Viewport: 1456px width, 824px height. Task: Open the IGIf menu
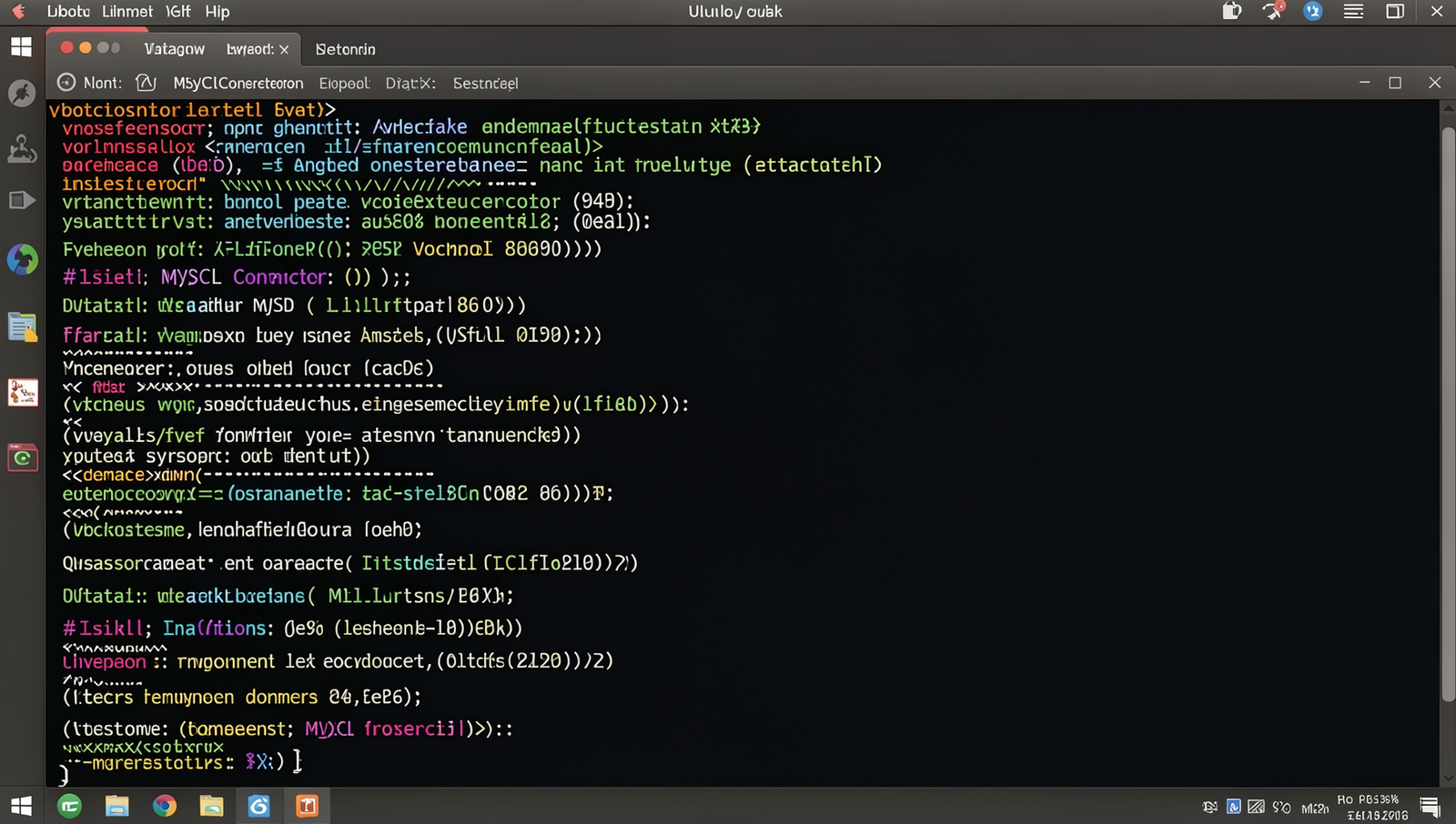click(x=178, y=12)
